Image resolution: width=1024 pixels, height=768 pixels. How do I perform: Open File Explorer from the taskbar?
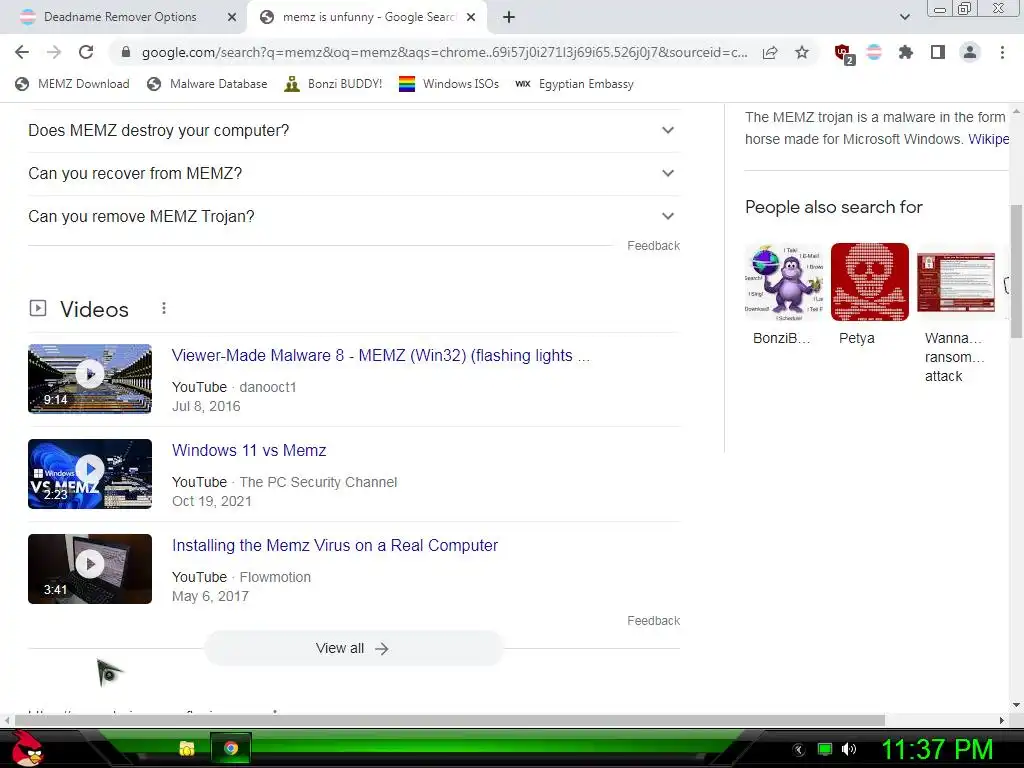pos(187,748)
